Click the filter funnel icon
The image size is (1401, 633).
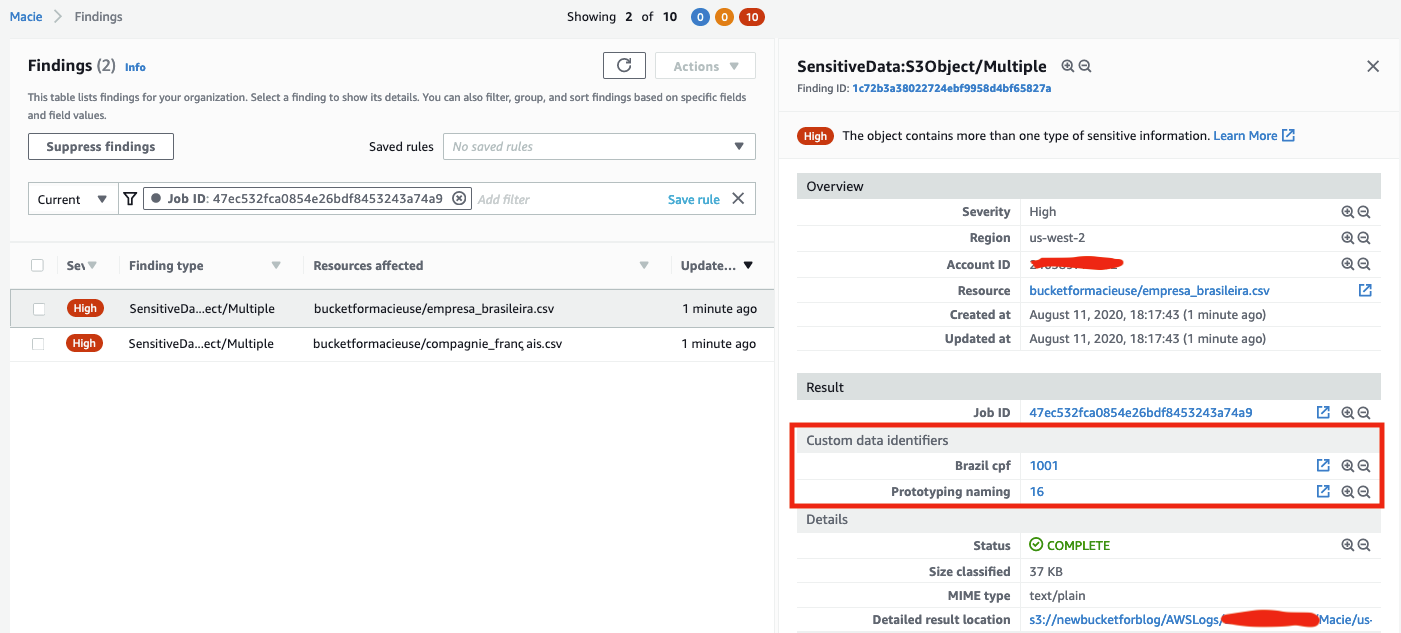click(x=130, y=199)
